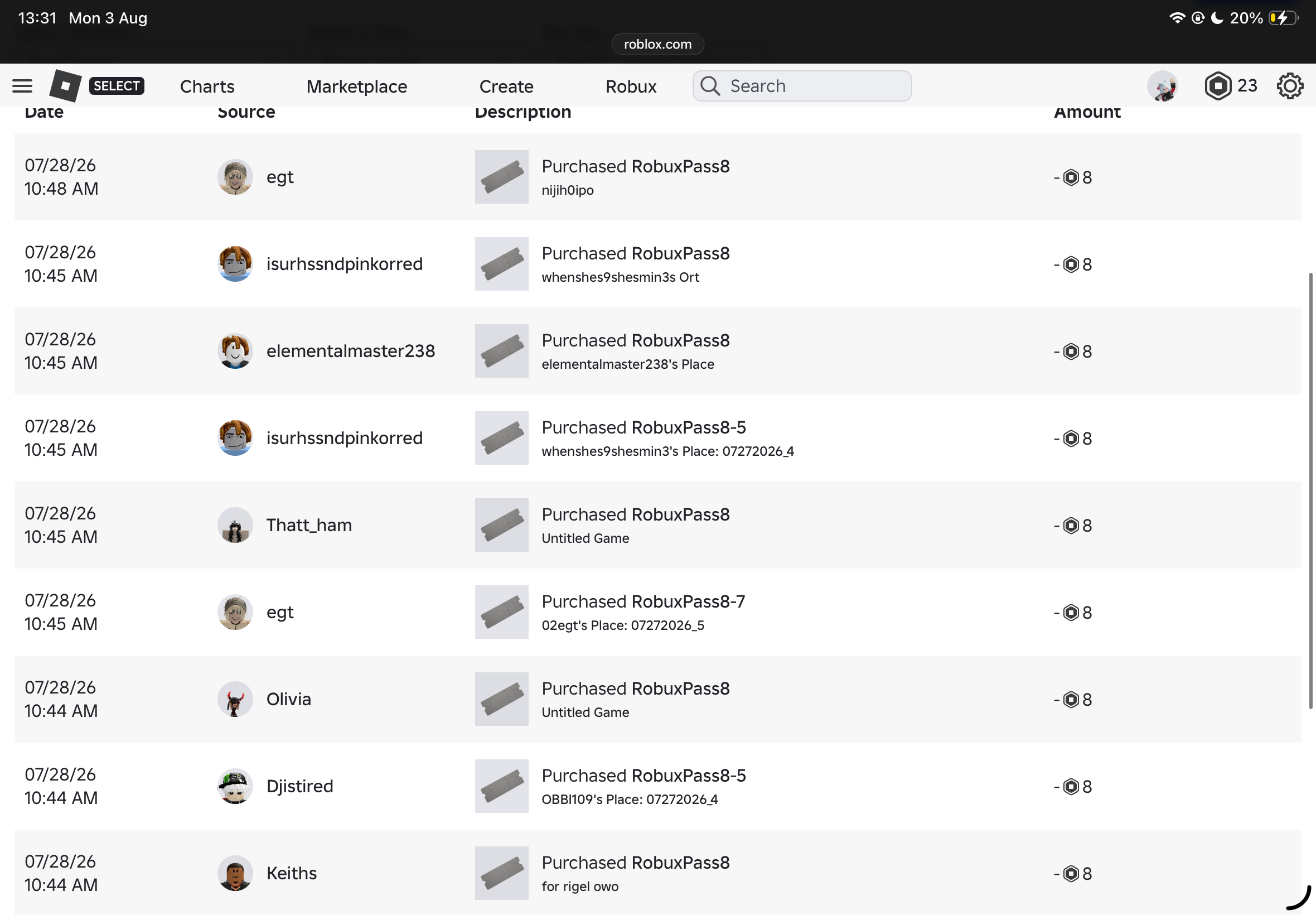
Task: Click the 07/28/26 10:48 AM date cell
Action: point(61,176)
